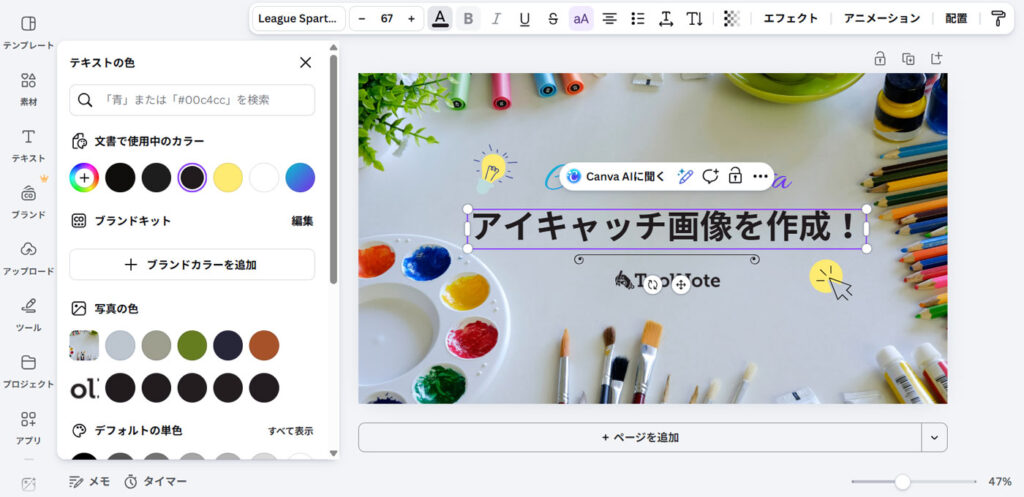Screen dimensions: 1024x497
Task: Lock the page with top lock icon
Action: click(880, 59)
